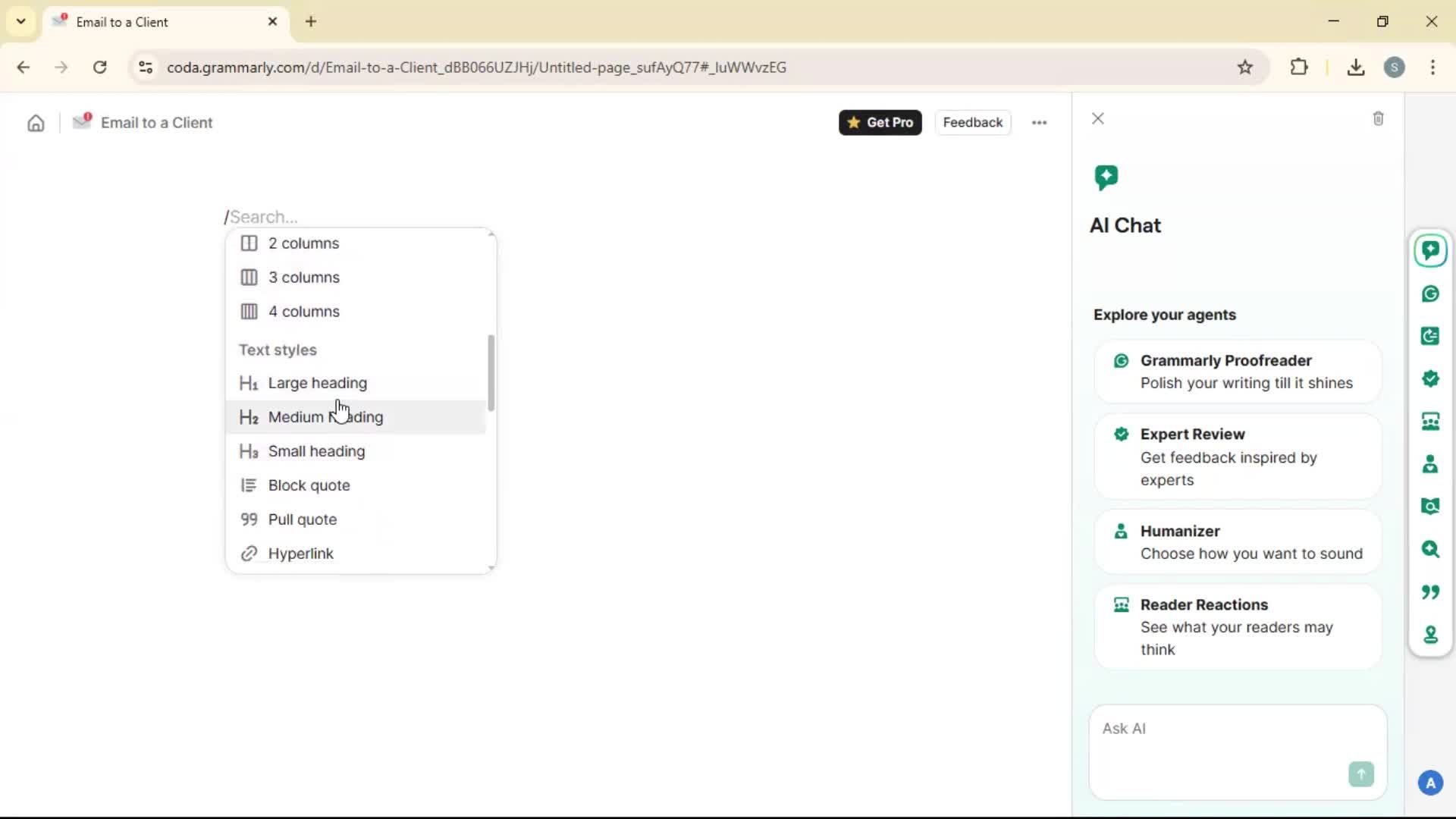Viewport: 1456px width, 819px height.
Task: Click the AI Chat icon in right sidebar
Action: pyautogui.click(x=1430, y=250)
